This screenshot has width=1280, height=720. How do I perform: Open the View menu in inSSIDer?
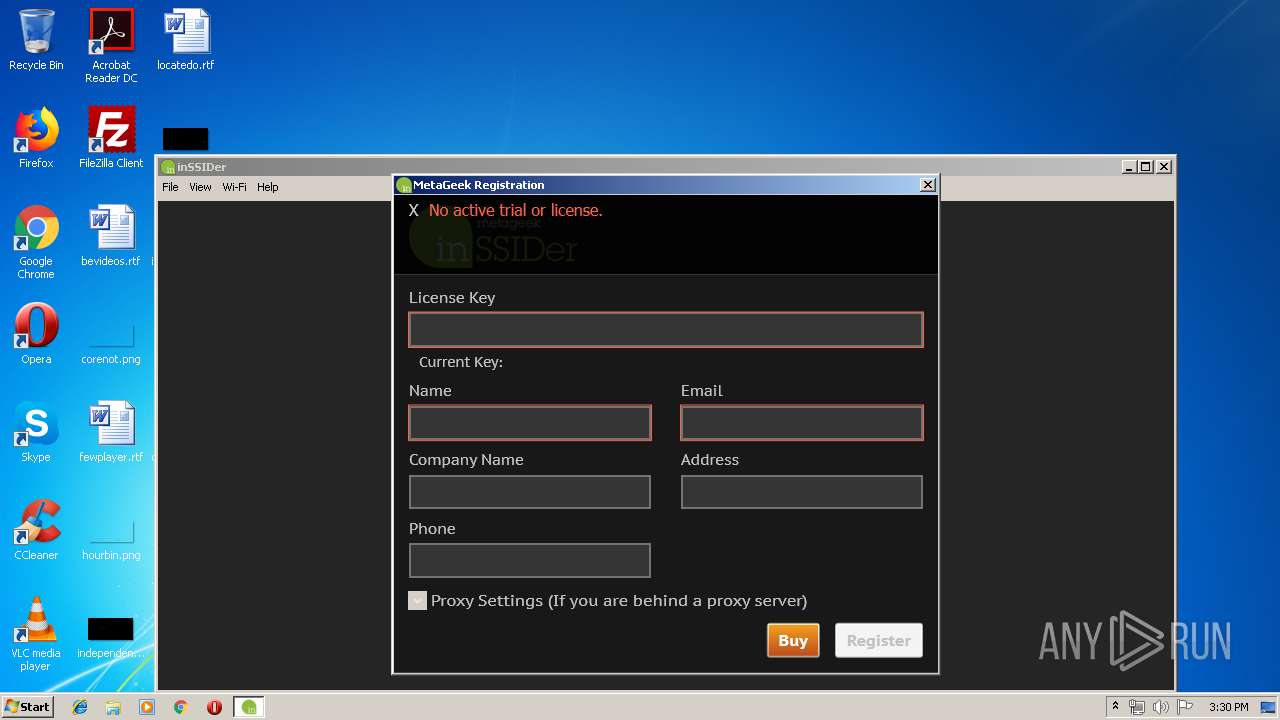(x=200, y=187)
